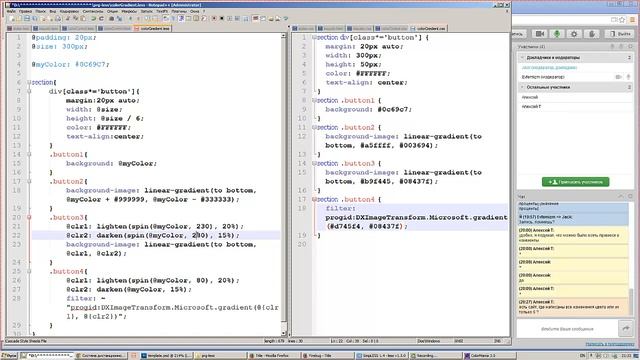The width and height of the screenshot is (640, 360).
Task: Collapse the 'Остальные участники' participants group
Action: [x=522, y=87]
